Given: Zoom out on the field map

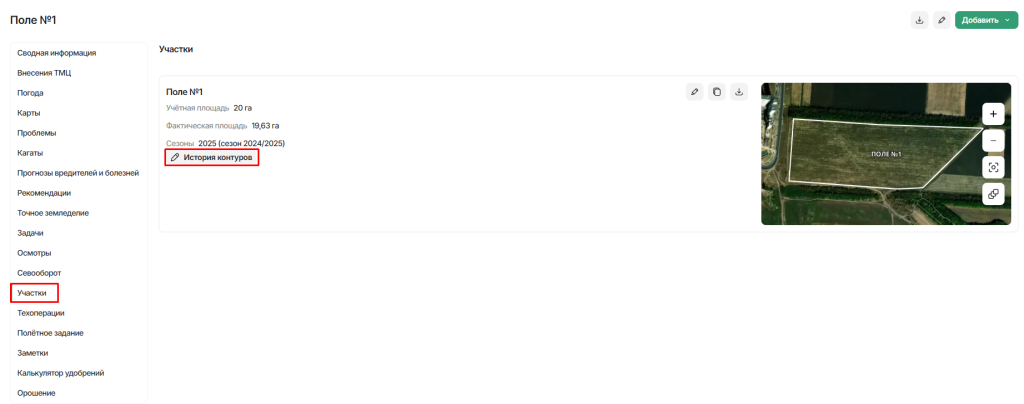Looking at the screenshot, I should point(993,140).
